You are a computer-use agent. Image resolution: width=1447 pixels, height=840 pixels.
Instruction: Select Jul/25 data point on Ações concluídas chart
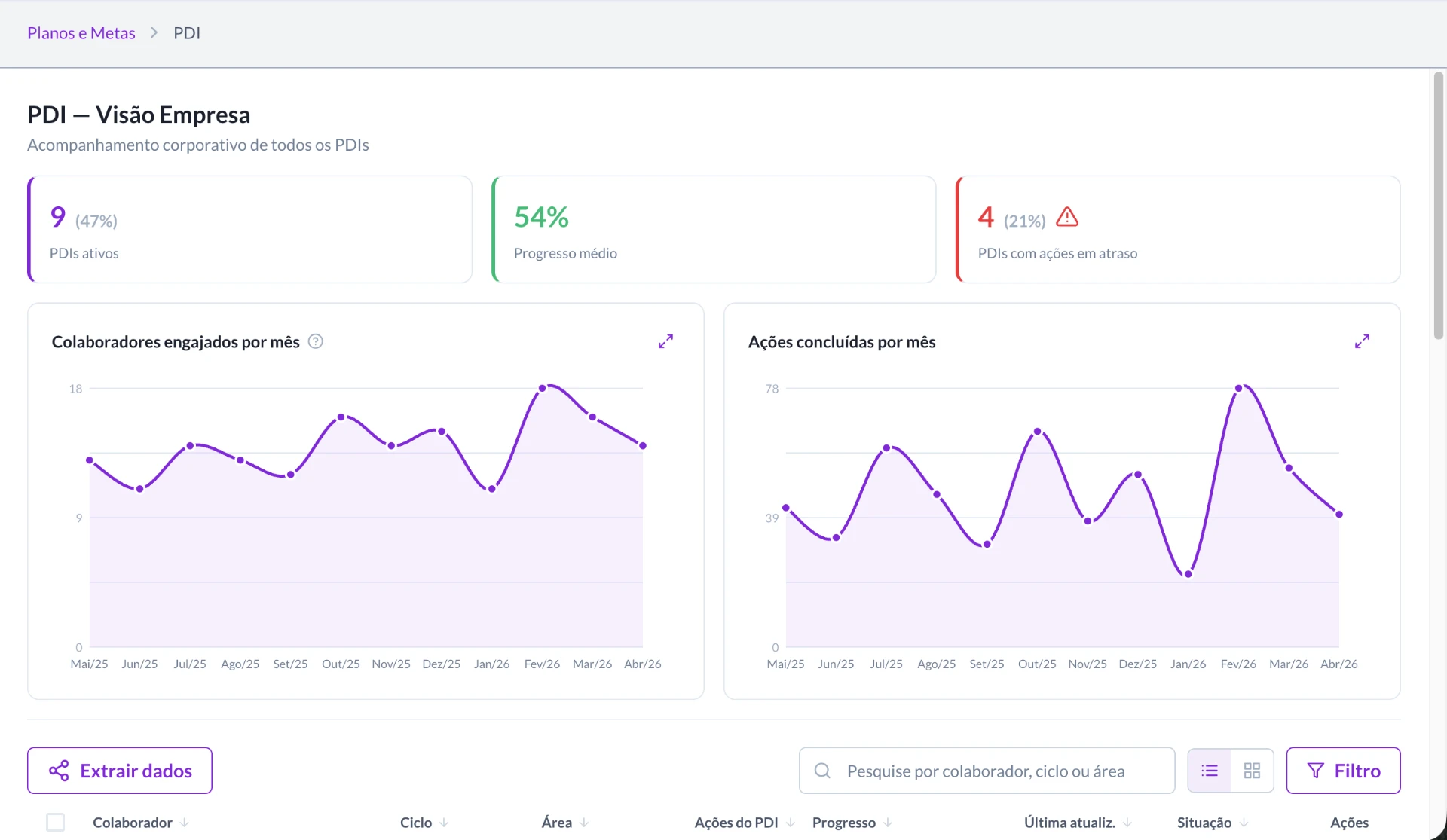coord(886,448)
